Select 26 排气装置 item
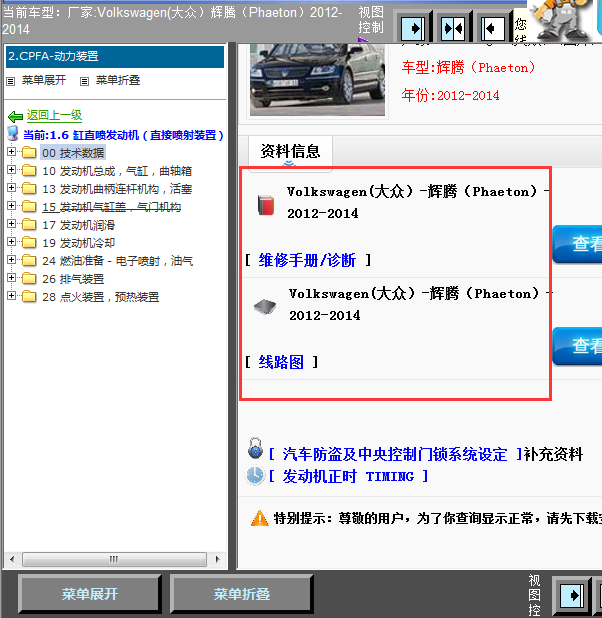This screenshot has height=618, width=602. [x=73, y=279]
